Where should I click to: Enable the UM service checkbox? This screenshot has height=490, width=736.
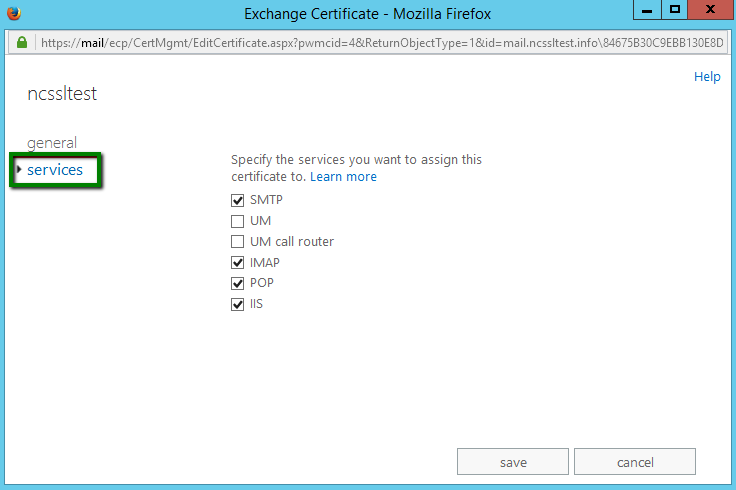[238, 221]
